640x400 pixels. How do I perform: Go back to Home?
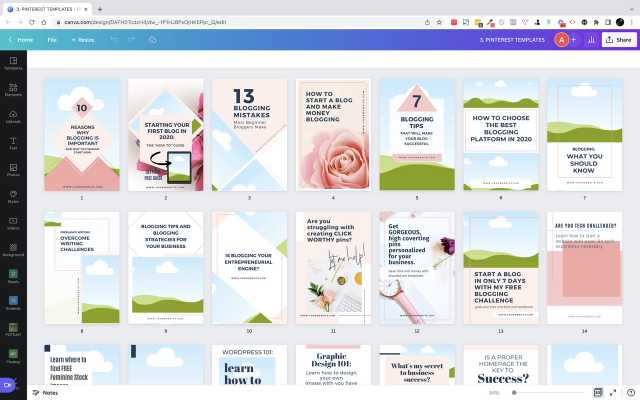(21, 40)
